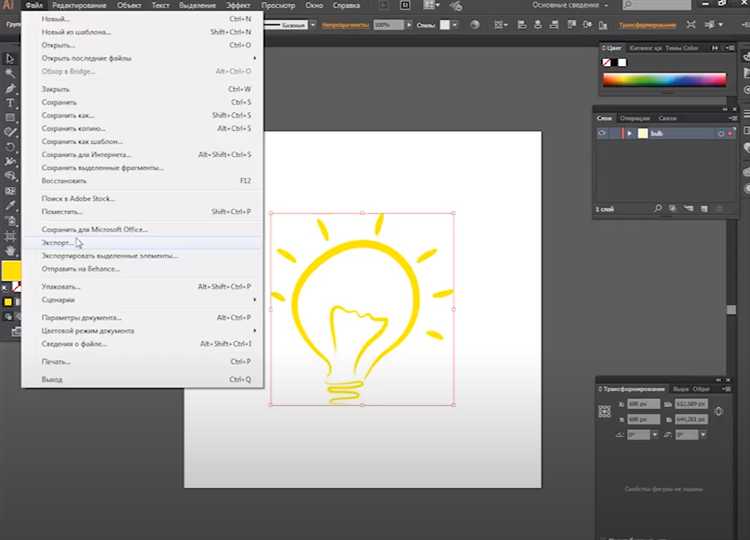Image resolution: width=750 pixels, height=540 pixels.
Task: Click the reference point grid in Transform panel
Action: coord(606,411)
